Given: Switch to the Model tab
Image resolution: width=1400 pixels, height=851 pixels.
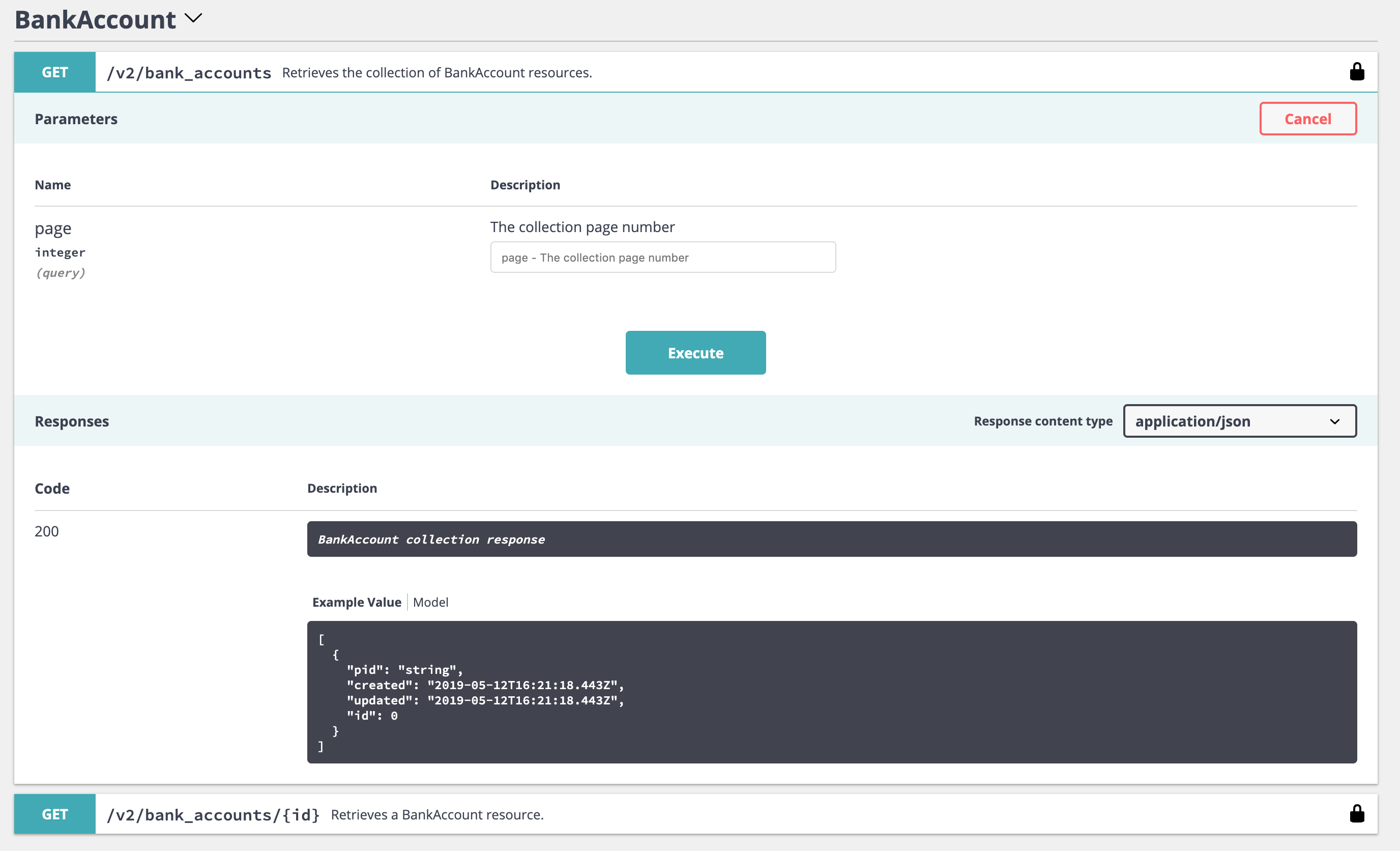Looking at the screenshot, I should (430, 602).
